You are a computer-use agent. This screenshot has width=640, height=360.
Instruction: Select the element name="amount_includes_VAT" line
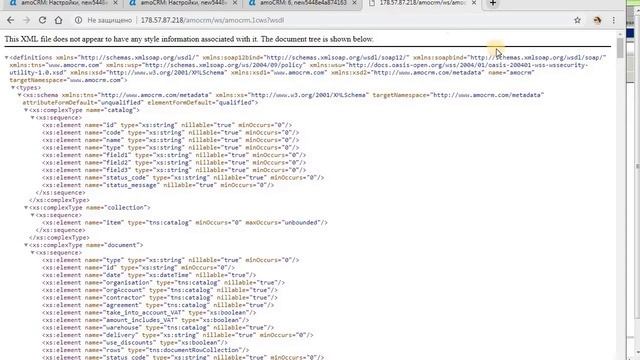pyautogui.click(x=145, y=320)
